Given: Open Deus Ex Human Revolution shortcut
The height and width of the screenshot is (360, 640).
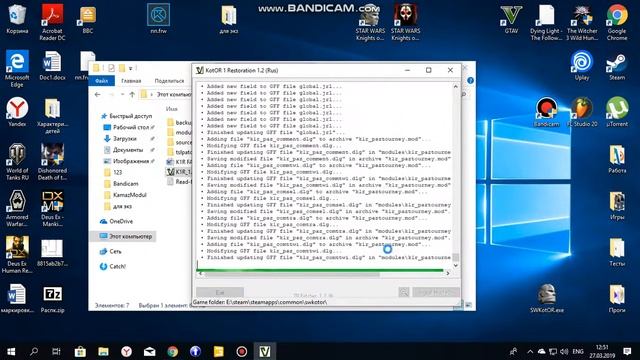Looking at the screenshot, I should pos(17,255).
